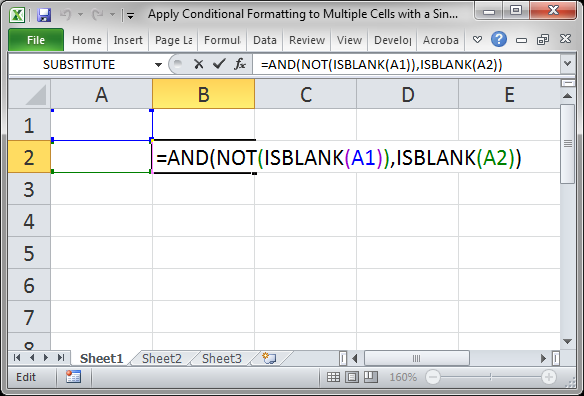Click the zoom in plus button
This screenshot has height=396, width=584.
point(549,377)
